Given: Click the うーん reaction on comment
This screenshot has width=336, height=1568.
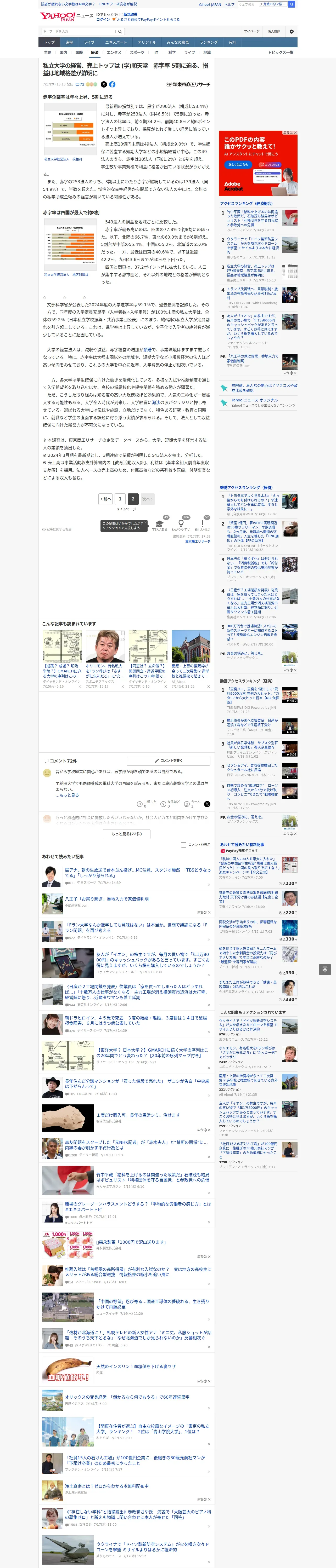Looking at the screenshot, I should [192, 804].
